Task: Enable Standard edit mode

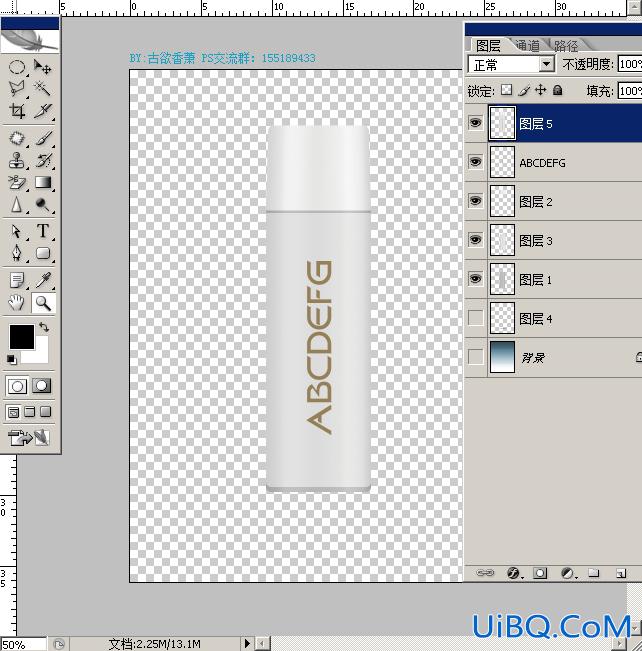Action: pyautogui.click(x=17, y=386)
